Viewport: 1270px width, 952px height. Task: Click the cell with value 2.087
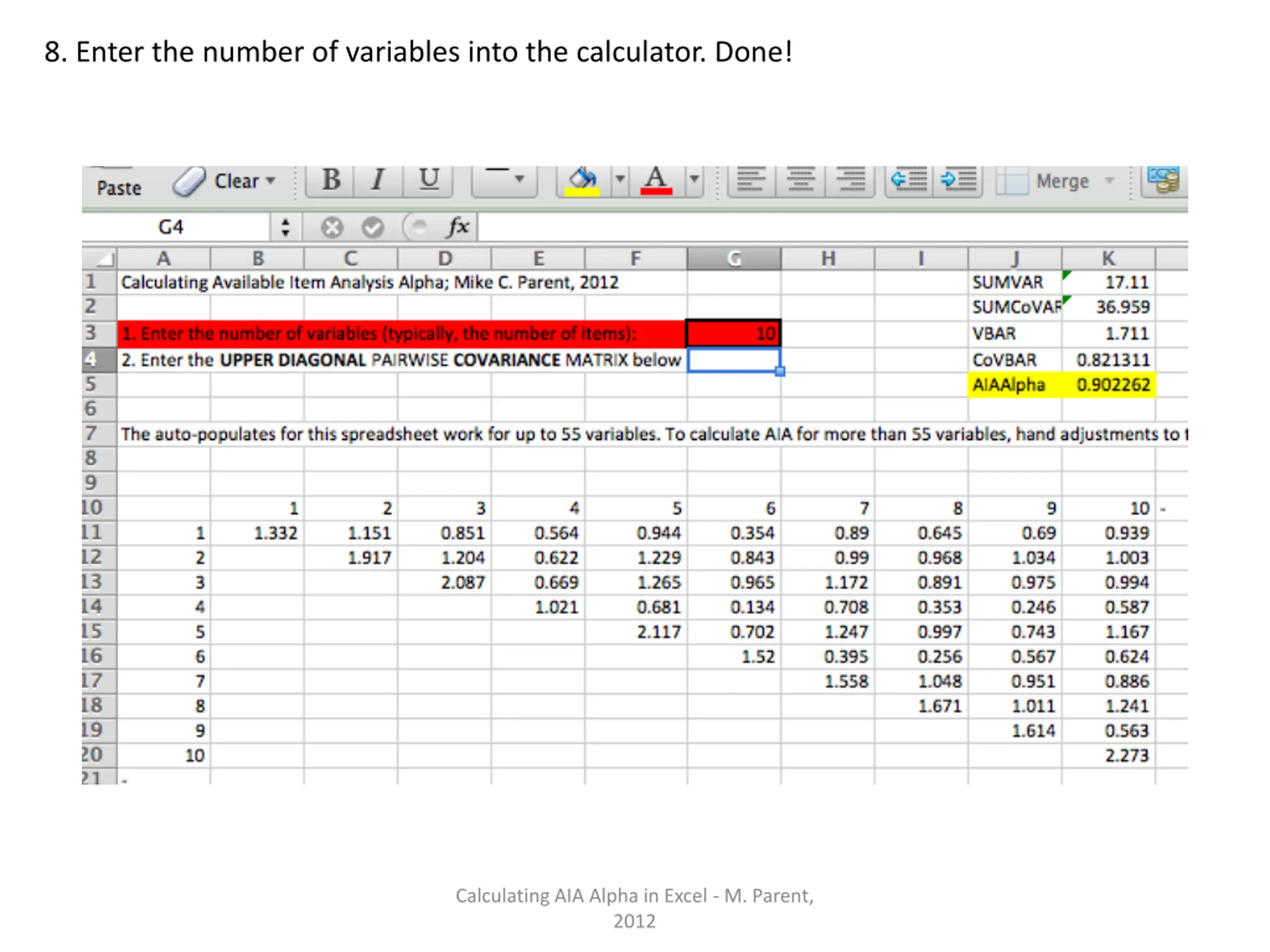click(444, 583)
